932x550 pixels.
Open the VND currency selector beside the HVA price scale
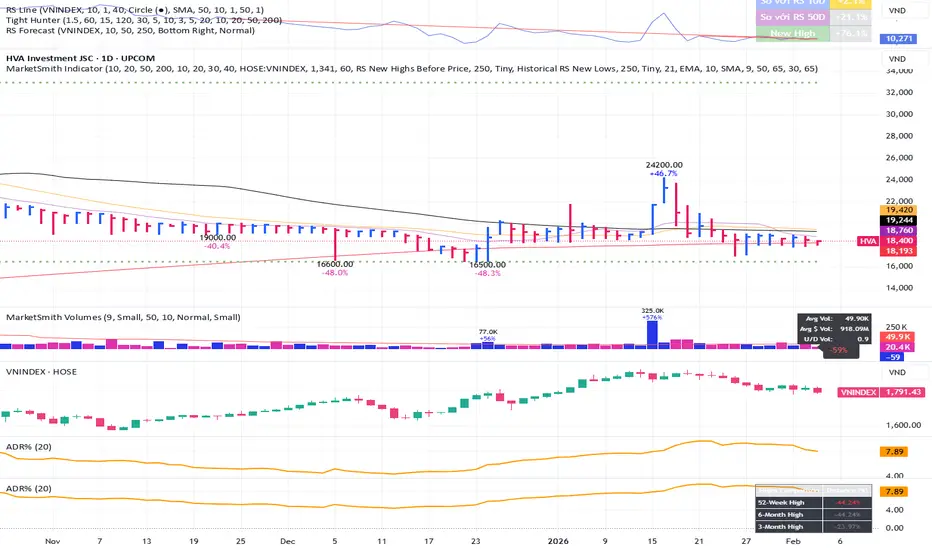(x=897, y=59)
